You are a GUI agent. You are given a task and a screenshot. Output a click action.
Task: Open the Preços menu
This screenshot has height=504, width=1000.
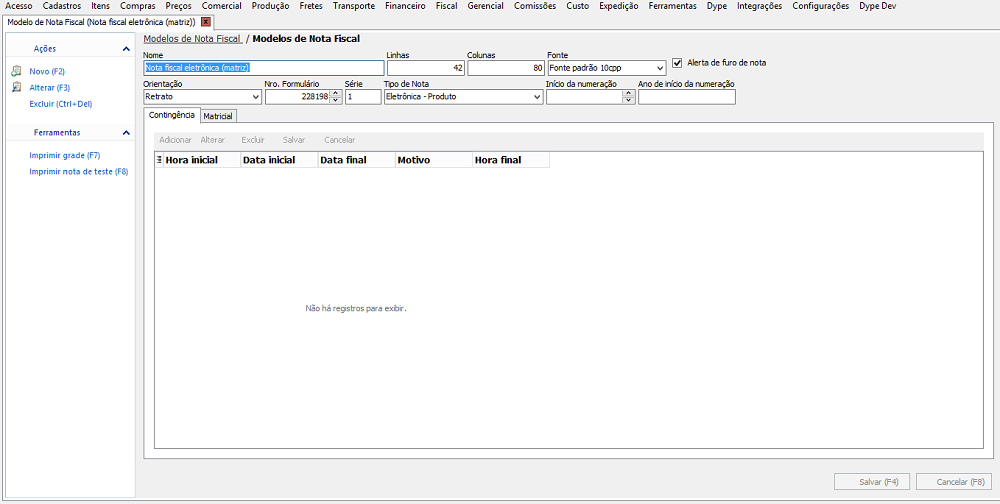178,6
